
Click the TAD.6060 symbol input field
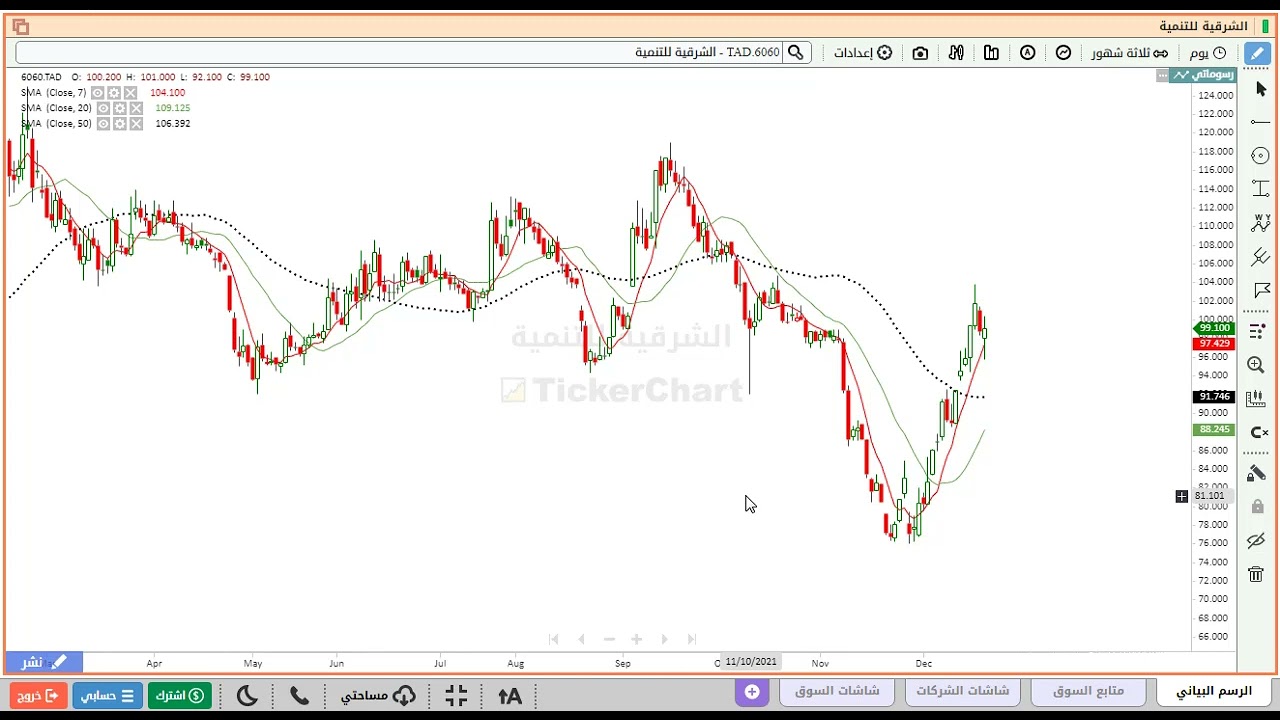pyautogui.click(x=400, y=53)
